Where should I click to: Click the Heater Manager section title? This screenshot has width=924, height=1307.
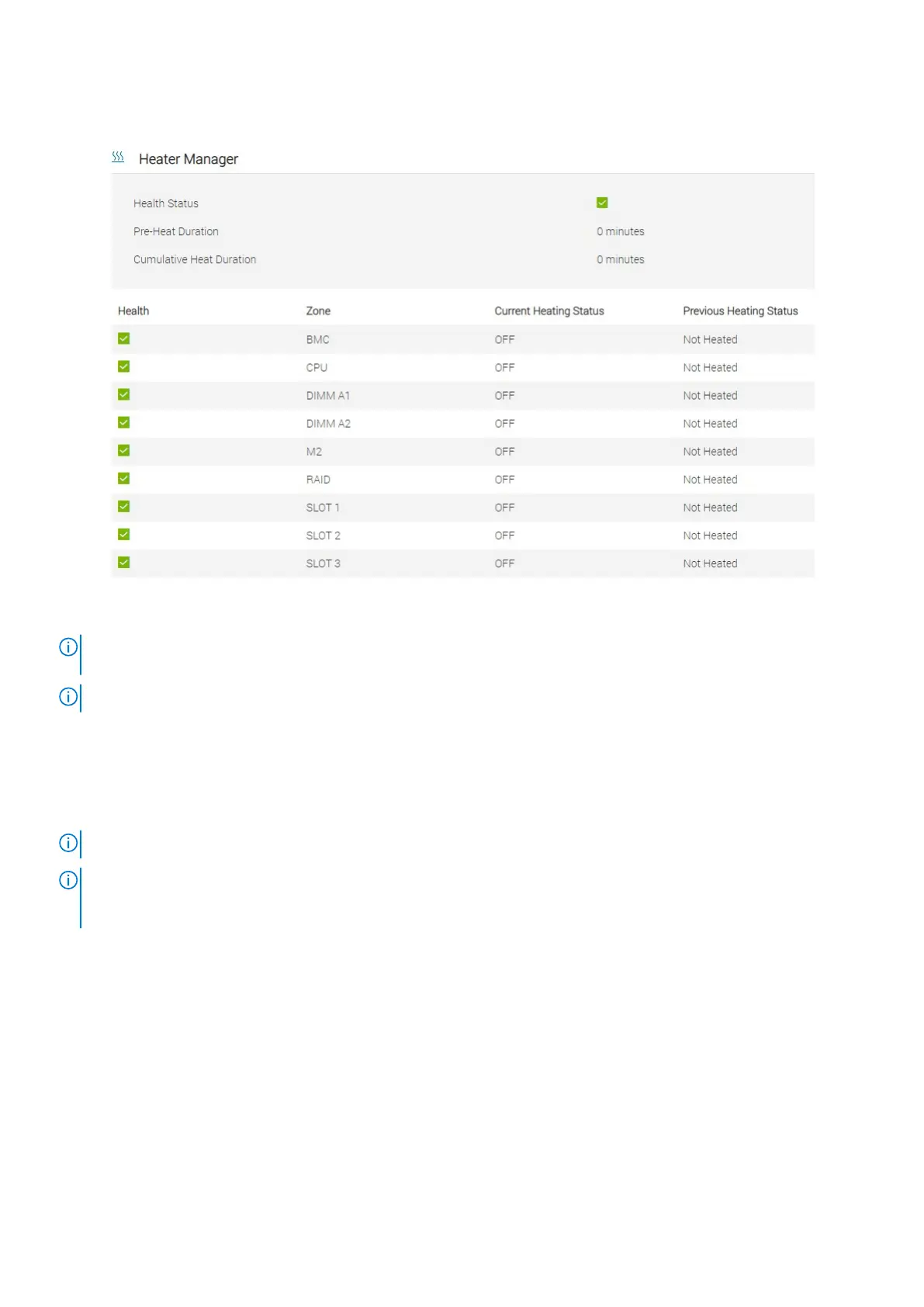pyautogui.click(x=189, y=159)
